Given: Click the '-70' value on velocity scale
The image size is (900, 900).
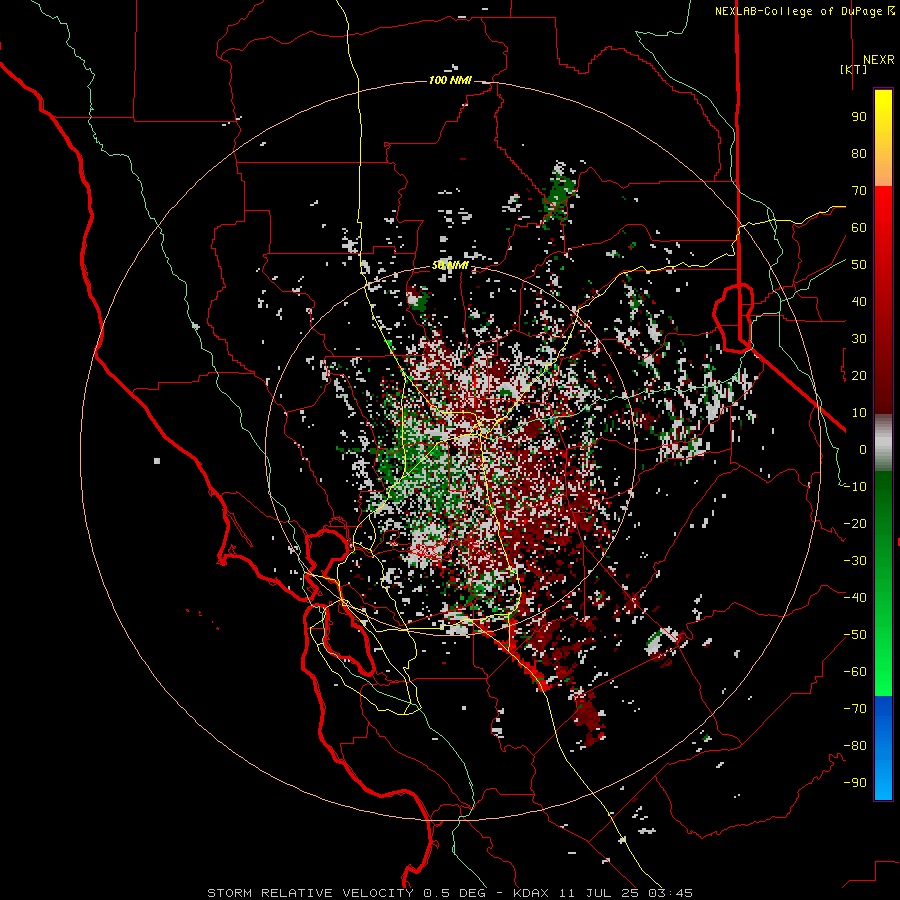Looking at the screenshot, I should 855,709.
